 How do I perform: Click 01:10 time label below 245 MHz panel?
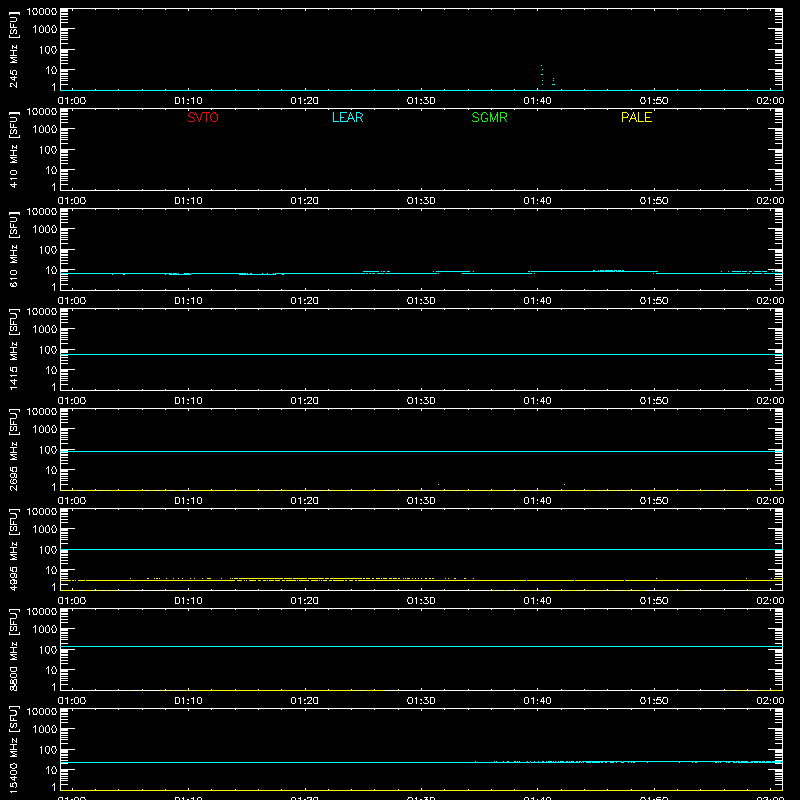coord(188,101)
